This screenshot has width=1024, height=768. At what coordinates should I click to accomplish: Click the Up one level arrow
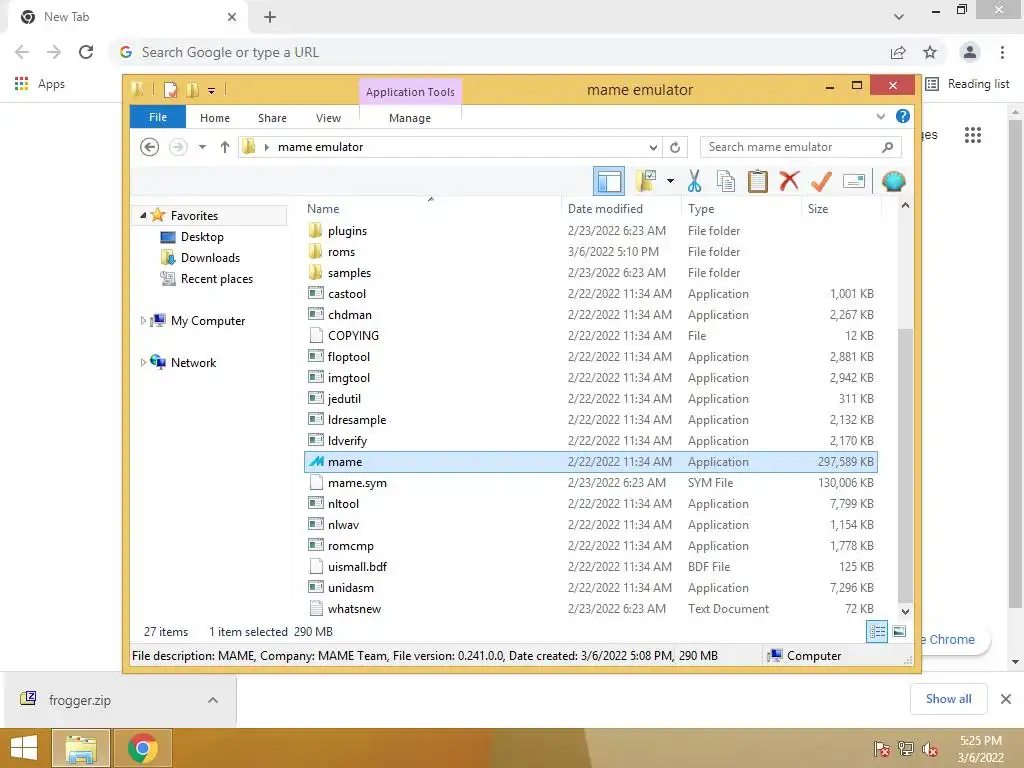tap(225, 147)
